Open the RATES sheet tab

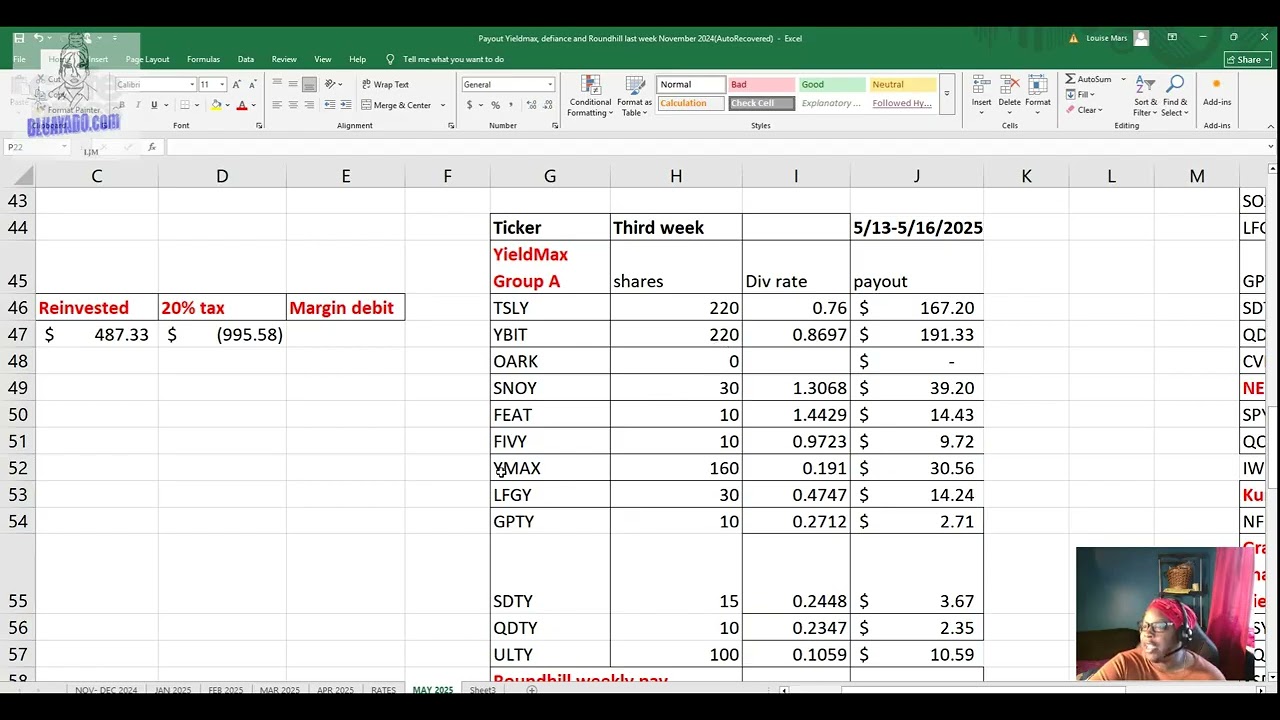pyautogui.click(x=383, y=690)
